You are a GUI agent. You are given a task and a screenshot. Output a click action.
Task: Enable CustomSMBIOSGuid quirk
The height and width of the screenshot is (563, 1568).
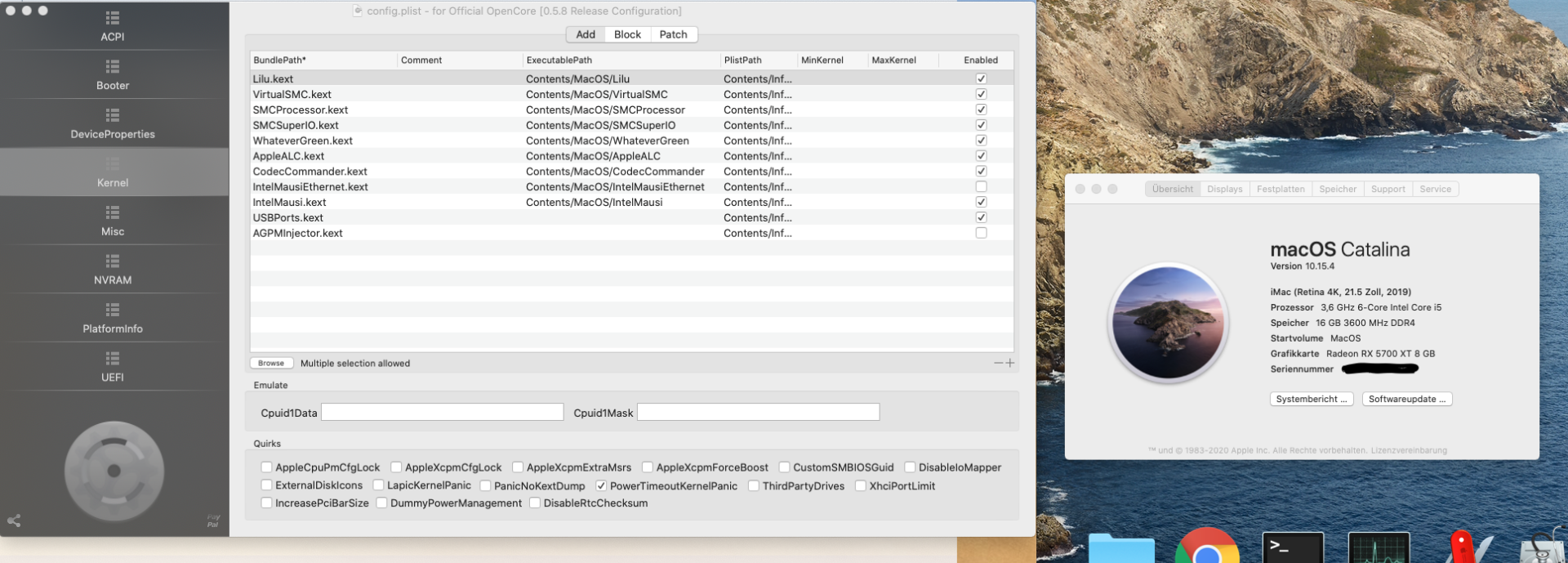[x=784, y=467]
